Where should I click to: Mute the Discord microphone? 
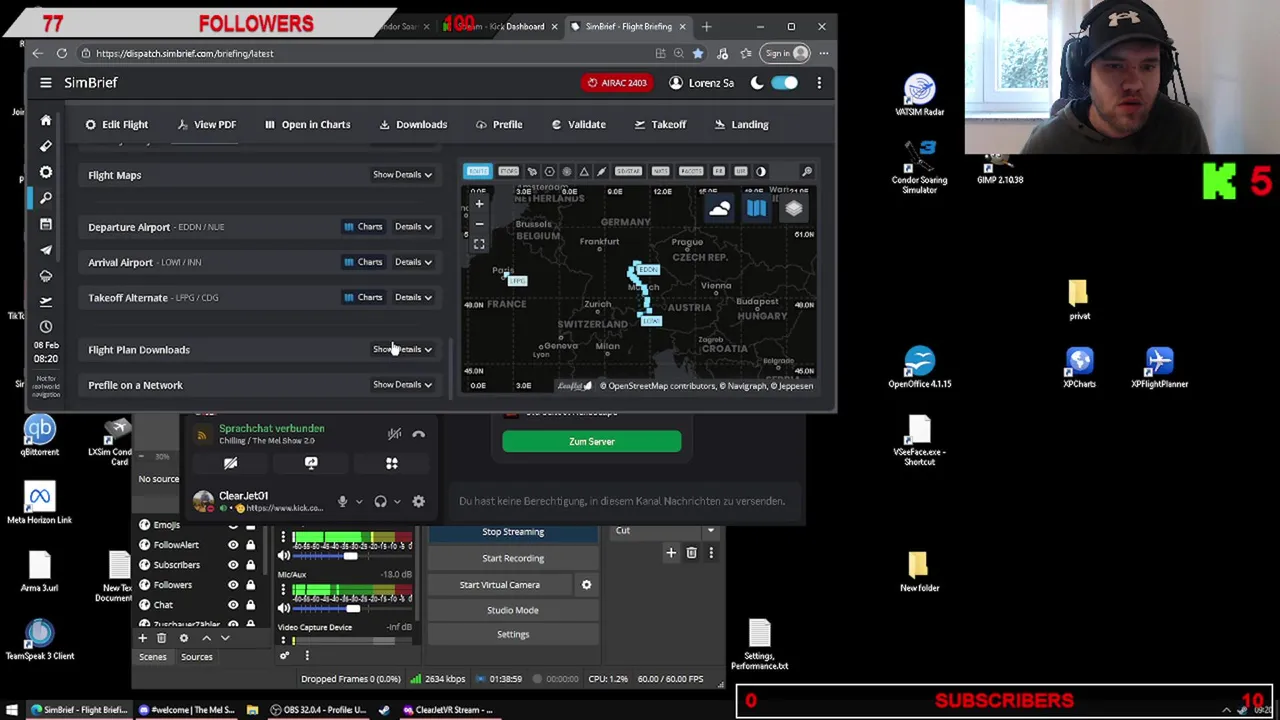[342, 502]
